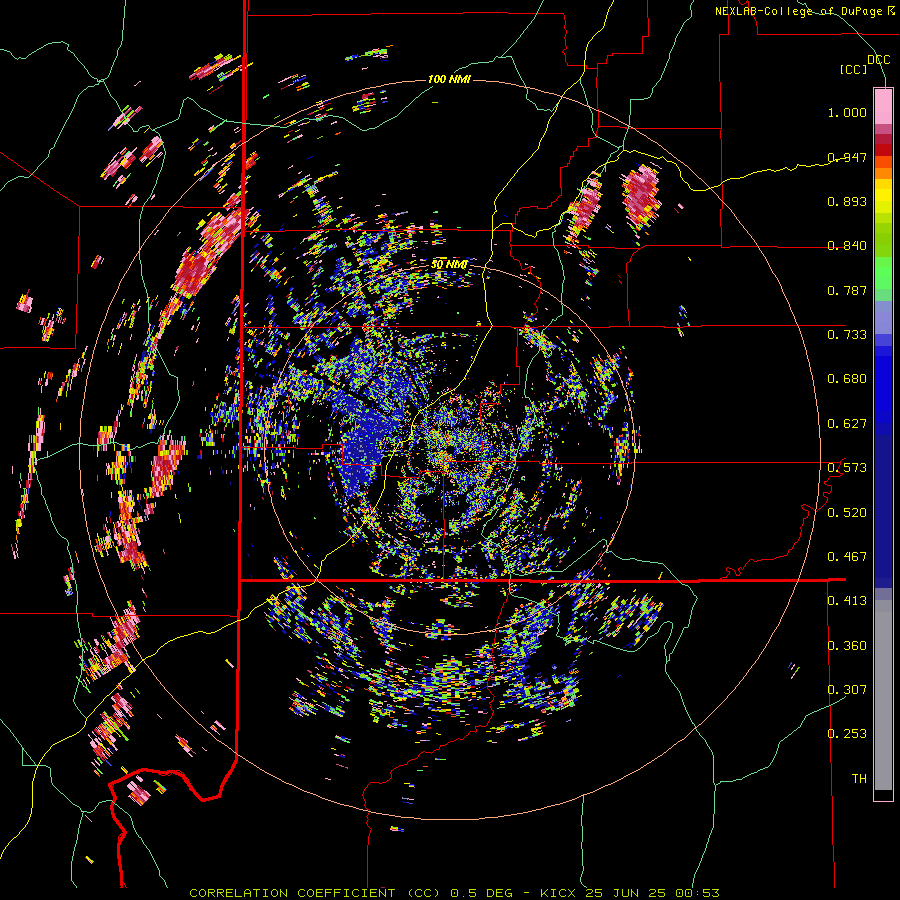
Task: Click the 0.627 legend value
Action: pos(847,424)
